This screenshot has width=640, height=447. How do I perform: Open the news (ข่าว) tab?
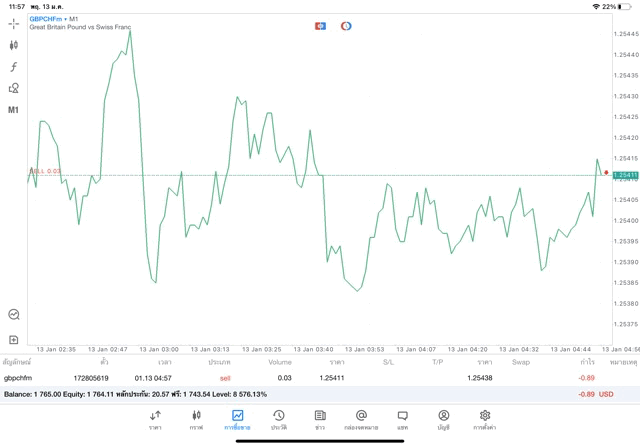[x=320, y=419]
